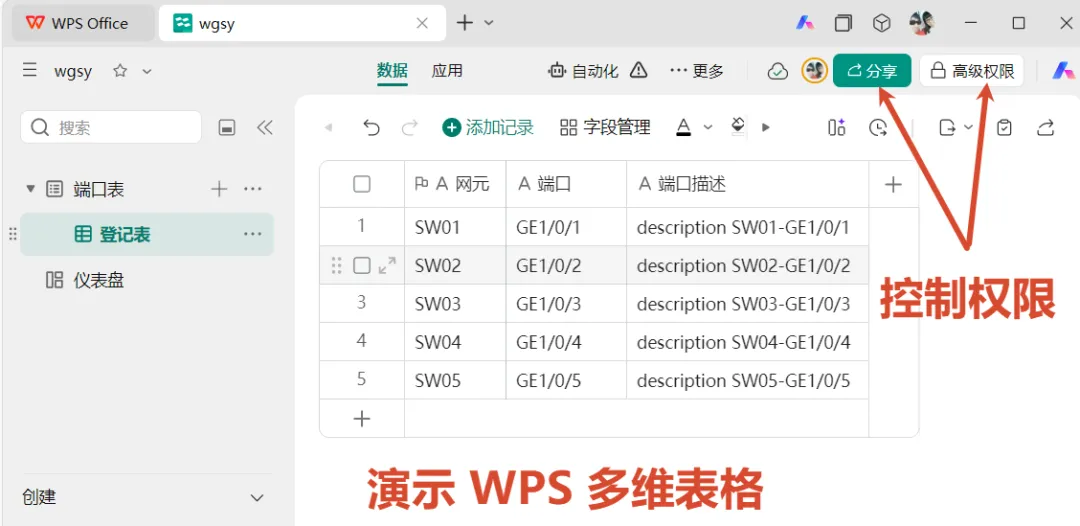Undo the last action
Image resolution: width=1080 pixels, height=526 pixels.
(371, 127)
